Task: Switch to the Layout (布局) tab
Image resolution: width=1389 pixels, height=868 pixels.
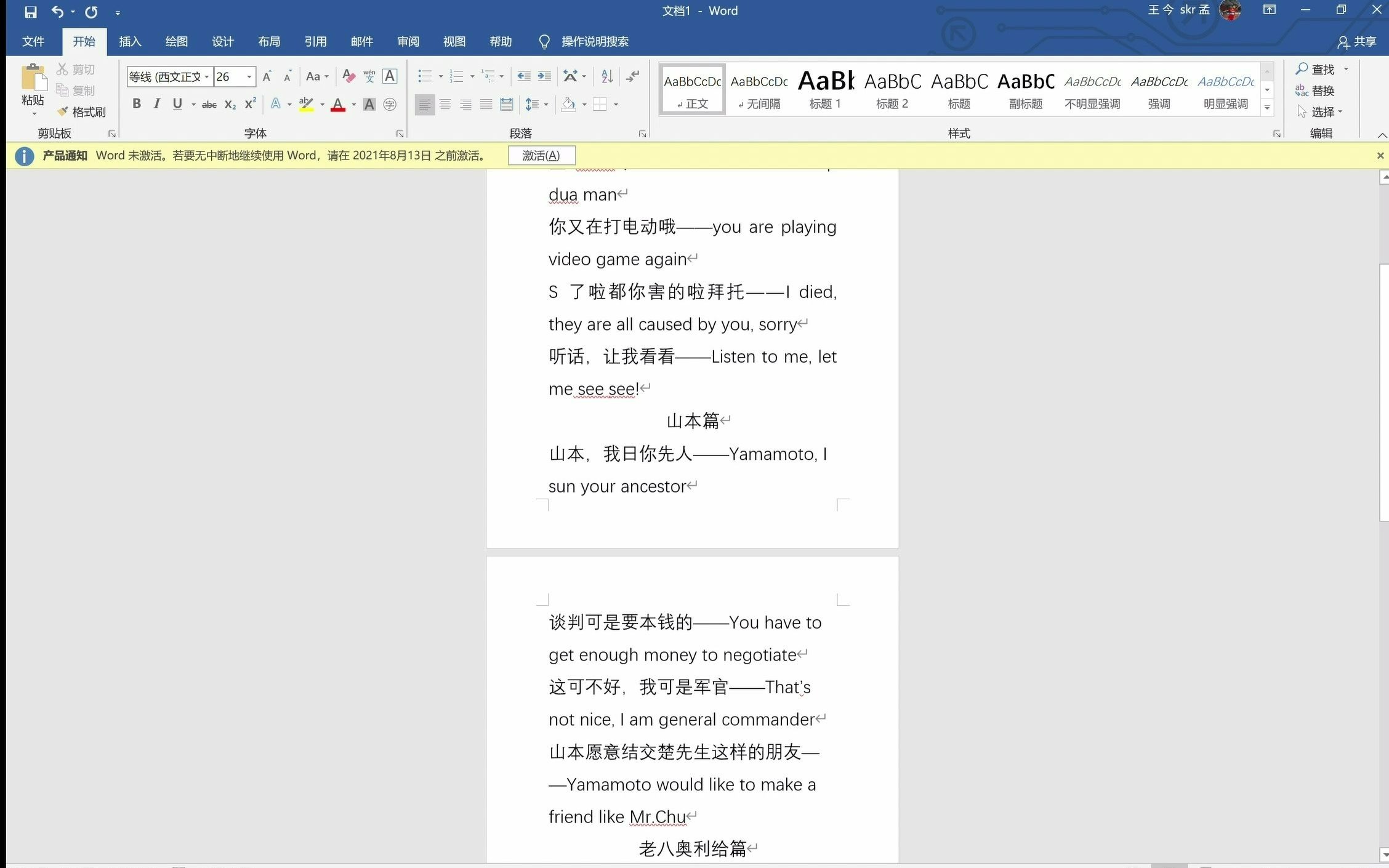Action: point(269,41)
